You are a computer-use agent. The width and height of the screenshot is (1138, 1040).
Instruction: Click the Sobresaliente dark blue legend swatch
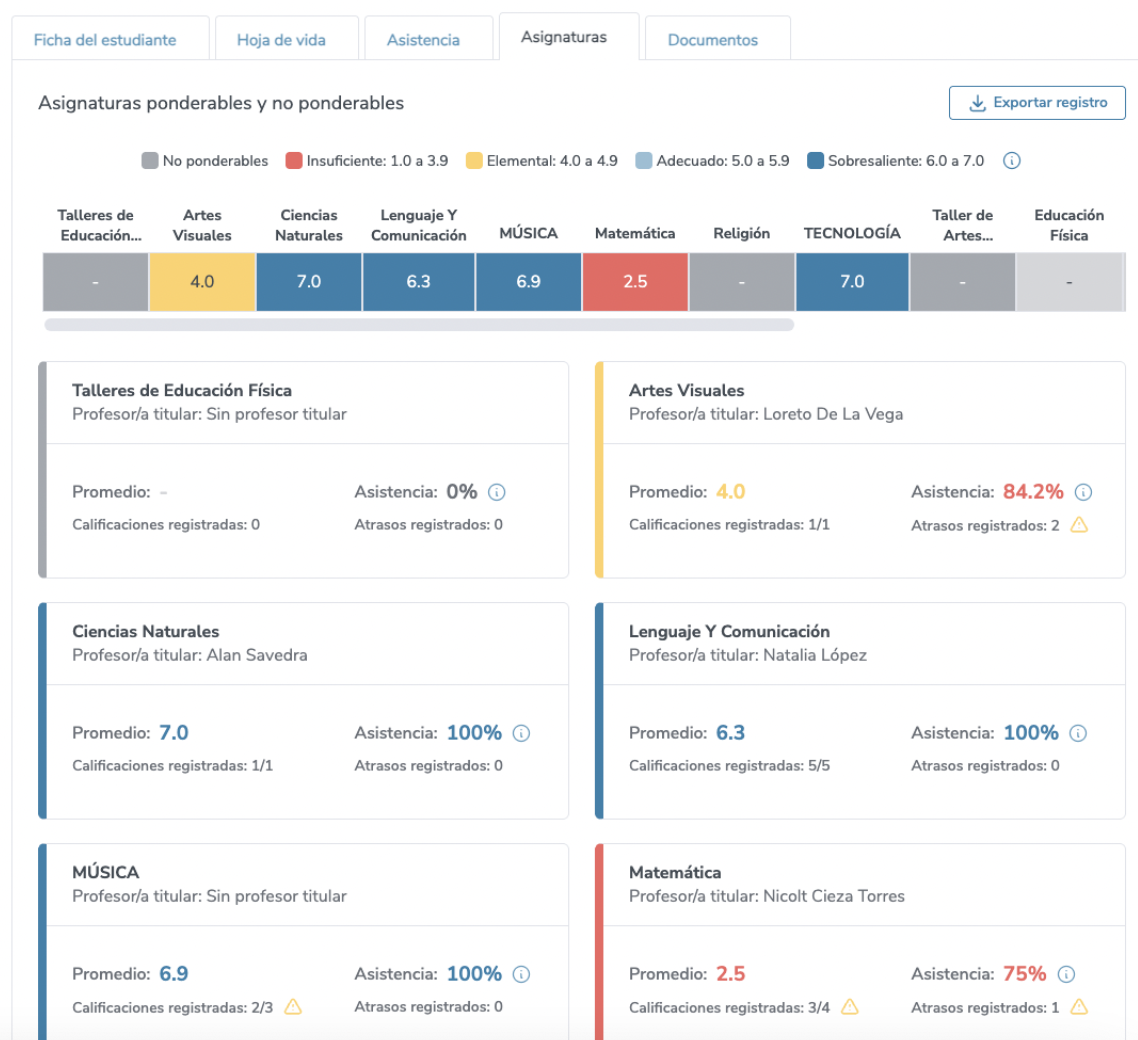(x=815, y=160)
